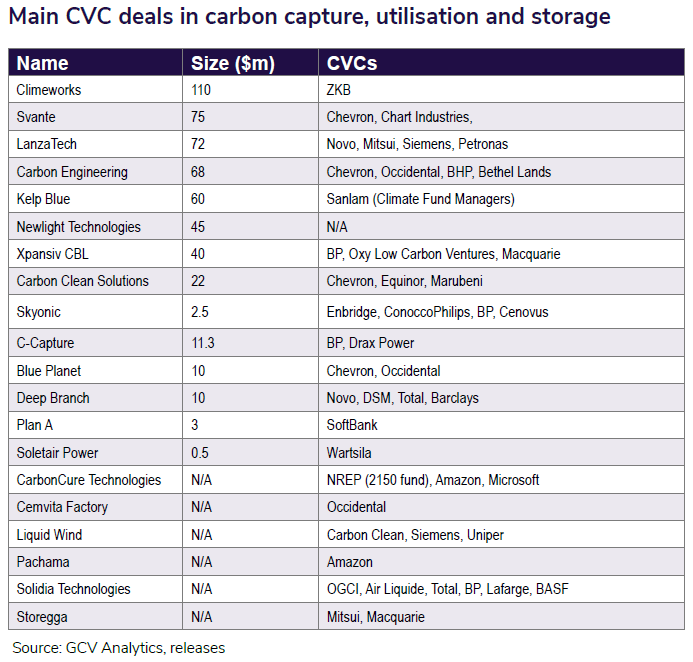
Task: Click the Carbon Clean Solutions cell
Action: click(x=83, y=281)
